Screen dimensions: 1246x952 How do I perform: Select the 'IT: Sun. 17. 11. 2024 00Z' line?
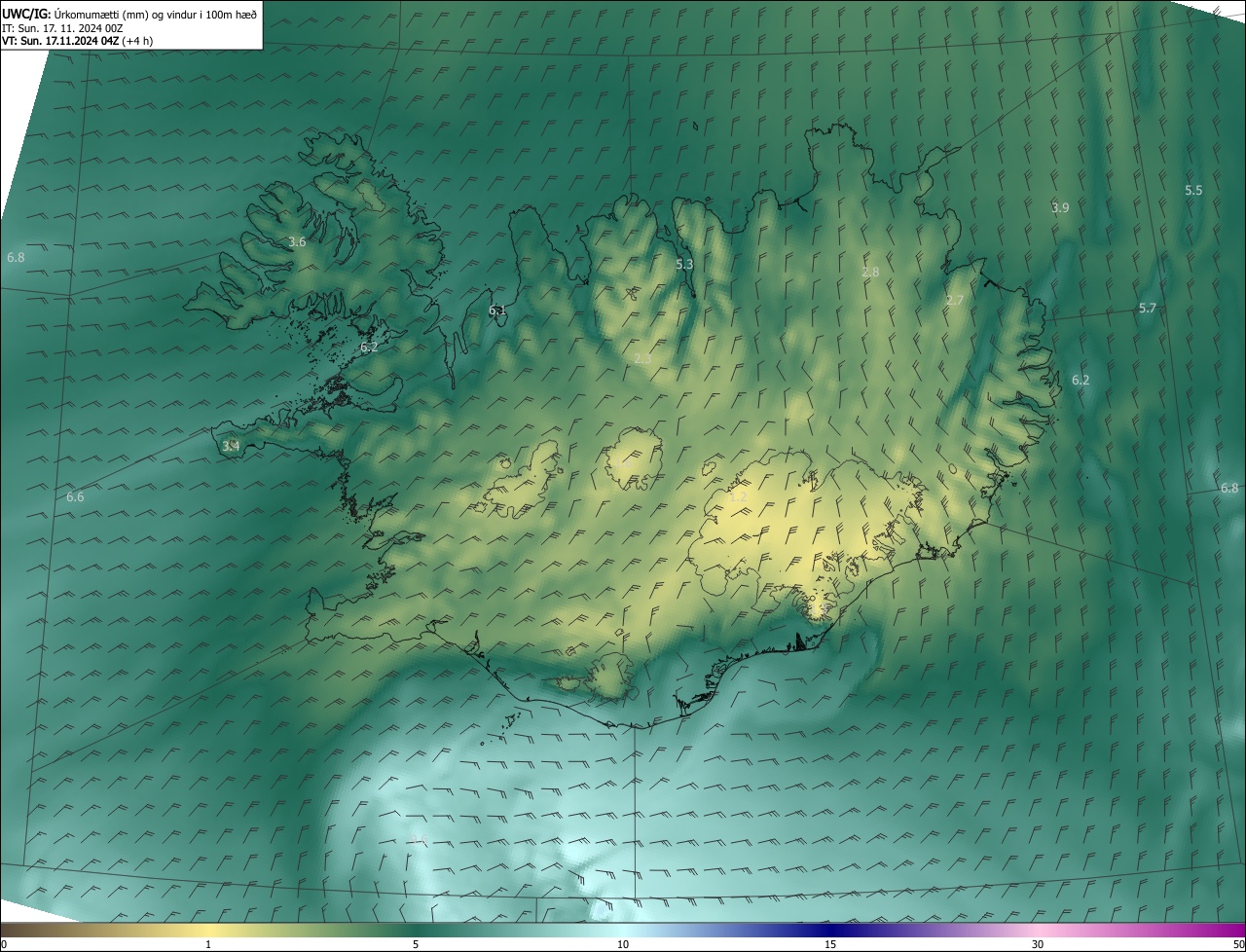coord(62,28)
